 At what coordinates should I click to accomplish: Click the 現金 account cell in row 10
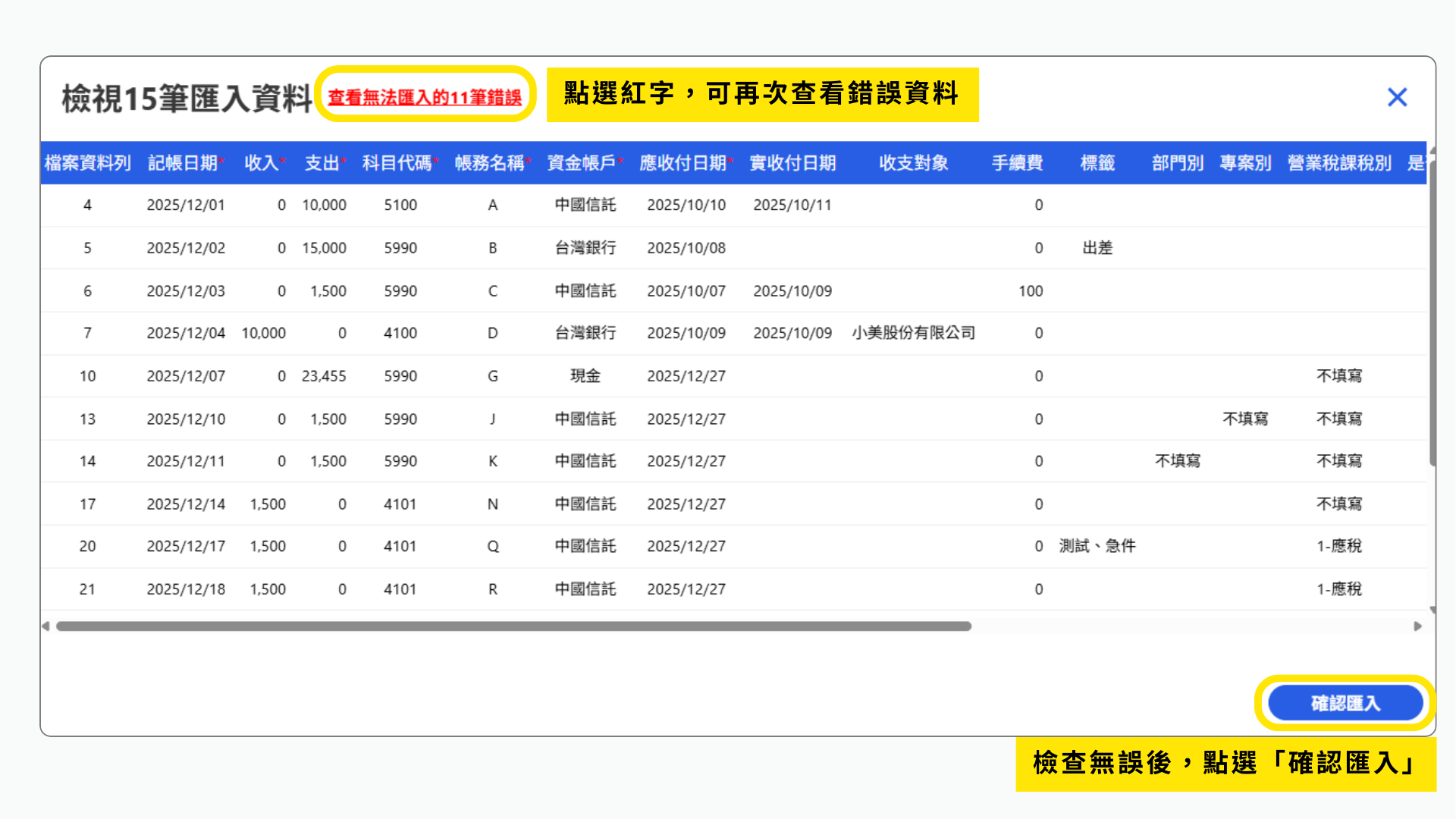(x=585, y=376)
